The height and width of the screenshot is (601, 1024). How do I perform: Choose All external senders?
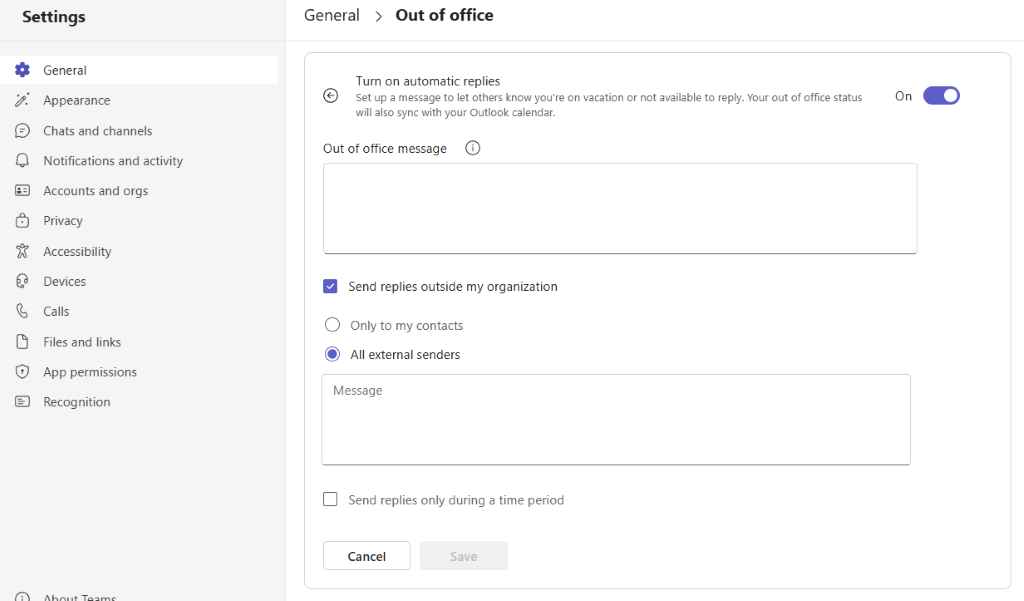[330, 354]
